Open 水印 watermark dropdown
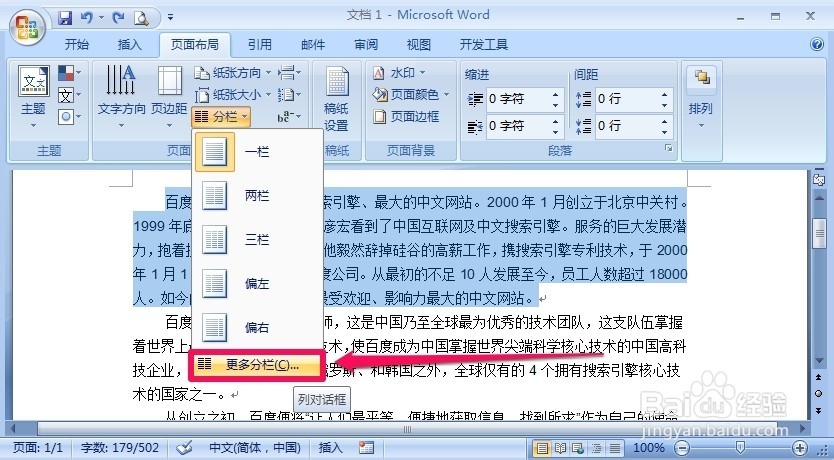 (399, 72)
